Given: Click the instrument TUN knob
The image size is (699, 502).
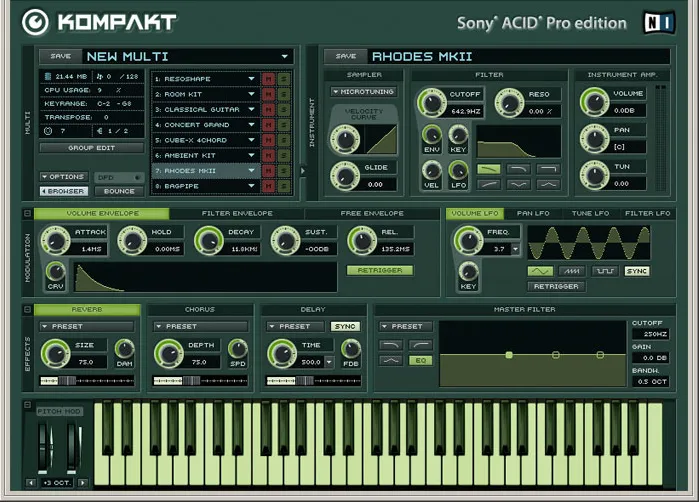Looking at the screenshot, I should pyautogui.click(x=594, y=175).
